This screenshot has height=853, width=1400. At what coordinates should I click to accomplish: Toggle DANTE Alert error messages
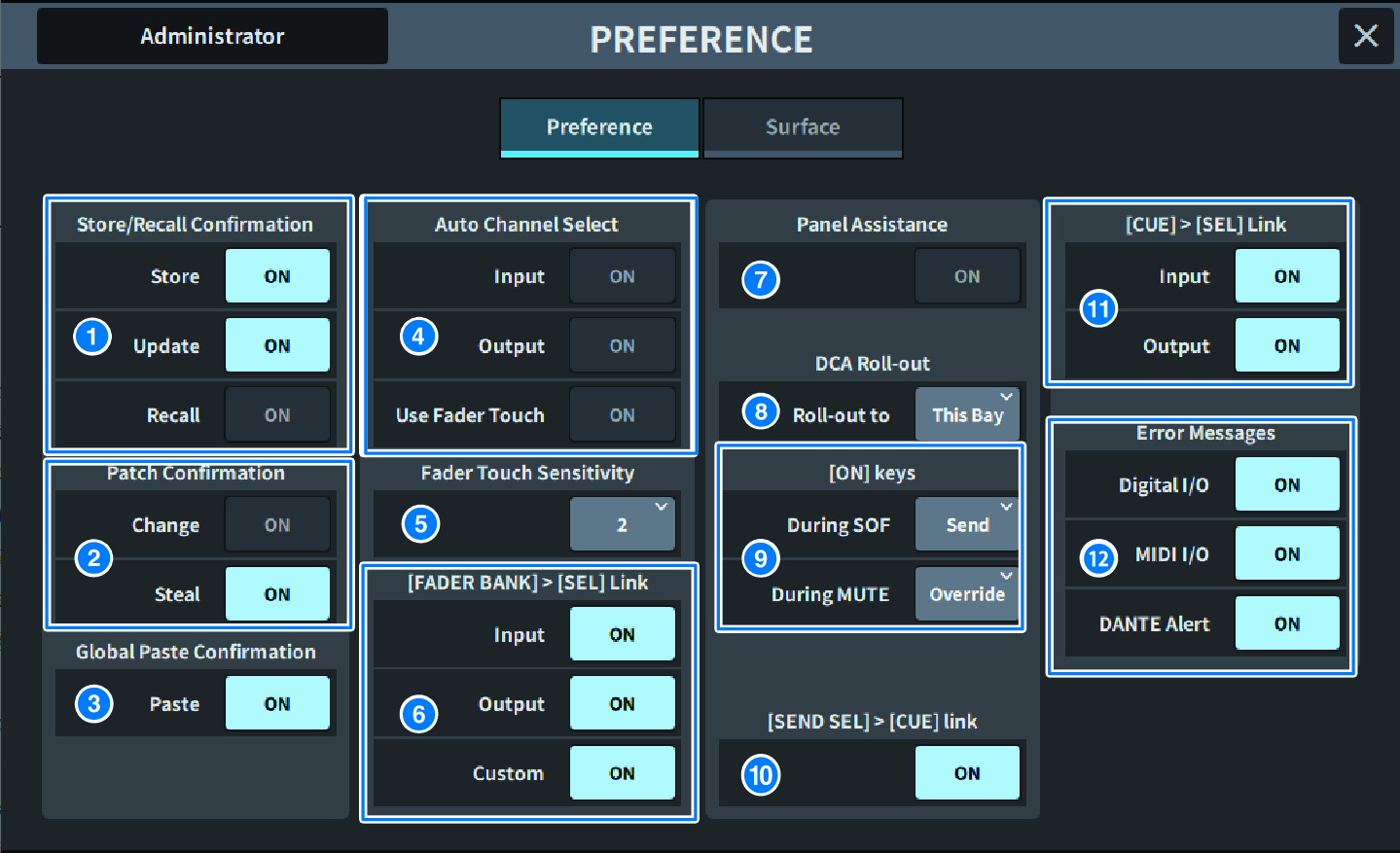(1286, 624)
